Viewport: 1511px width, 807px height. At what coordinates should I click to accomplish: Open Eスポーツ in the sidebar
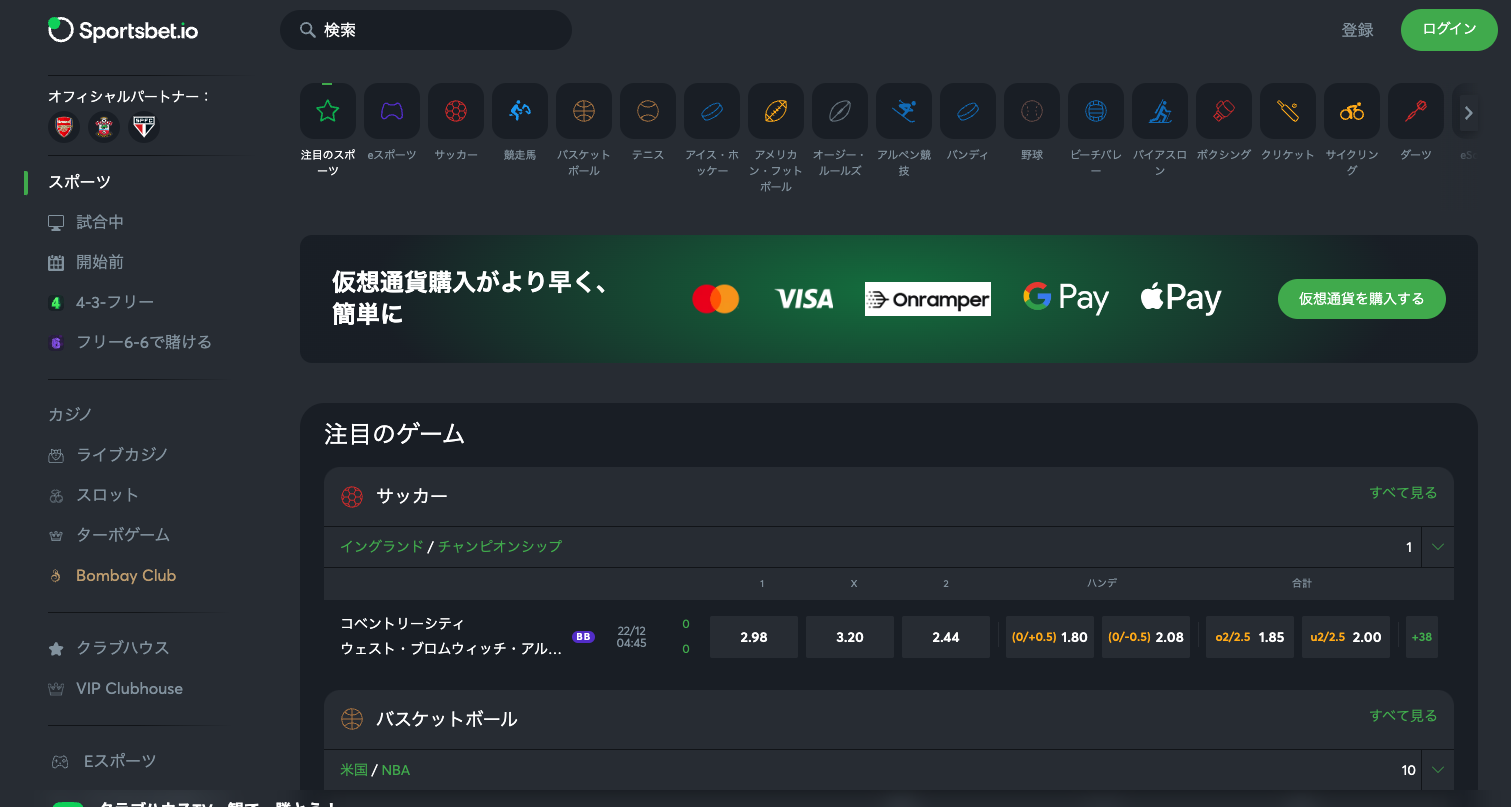click(103, 761)
